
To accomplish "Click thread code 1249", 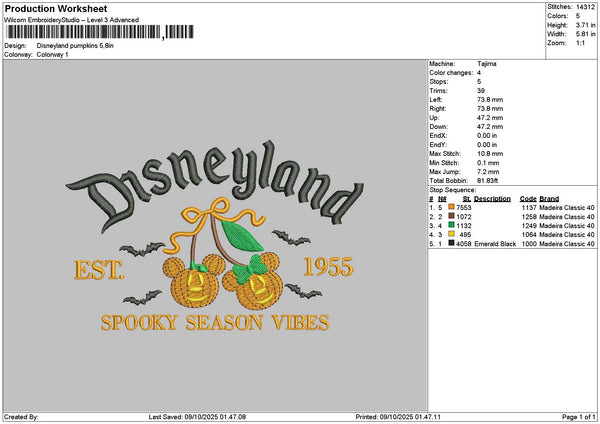I will (x=529, y=226).
